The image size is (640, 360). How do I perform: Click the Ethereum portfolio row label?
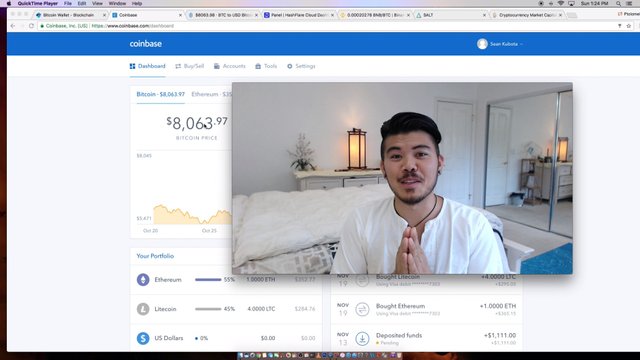pos(168,280)
